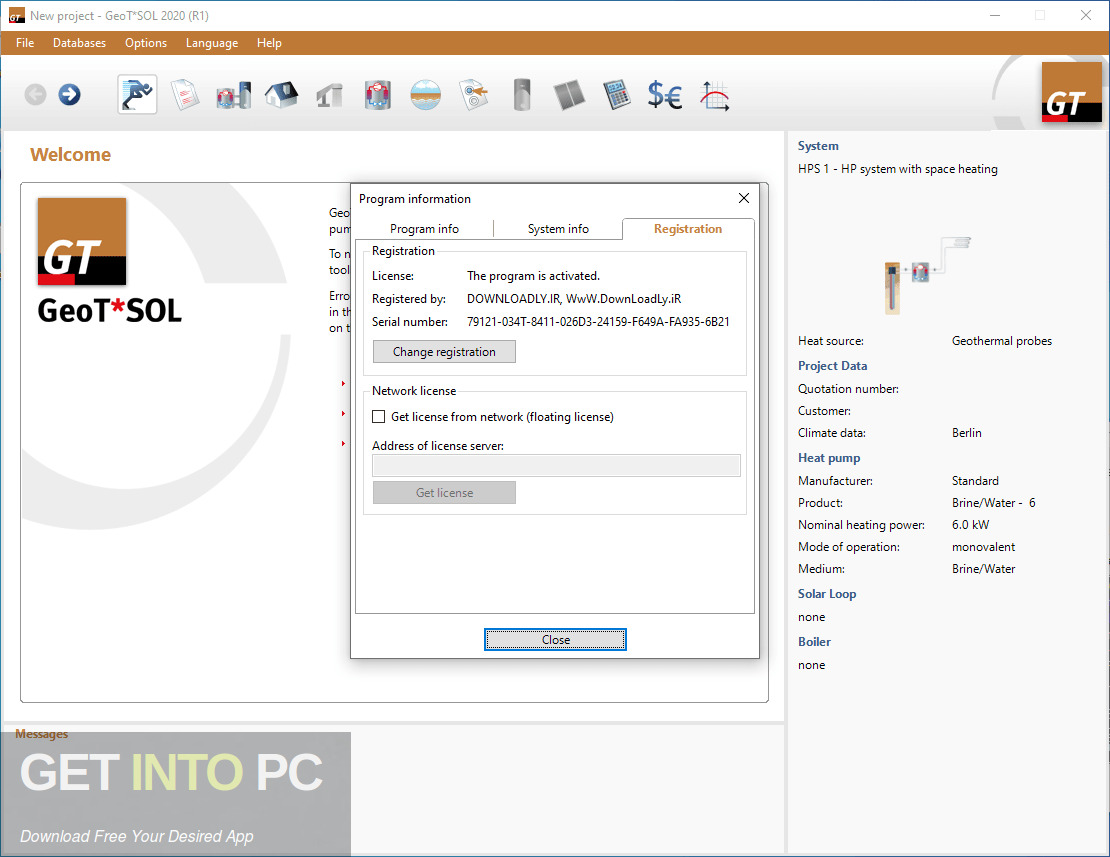
Task: Open the Language menu
Action: (x=212, y=43)
